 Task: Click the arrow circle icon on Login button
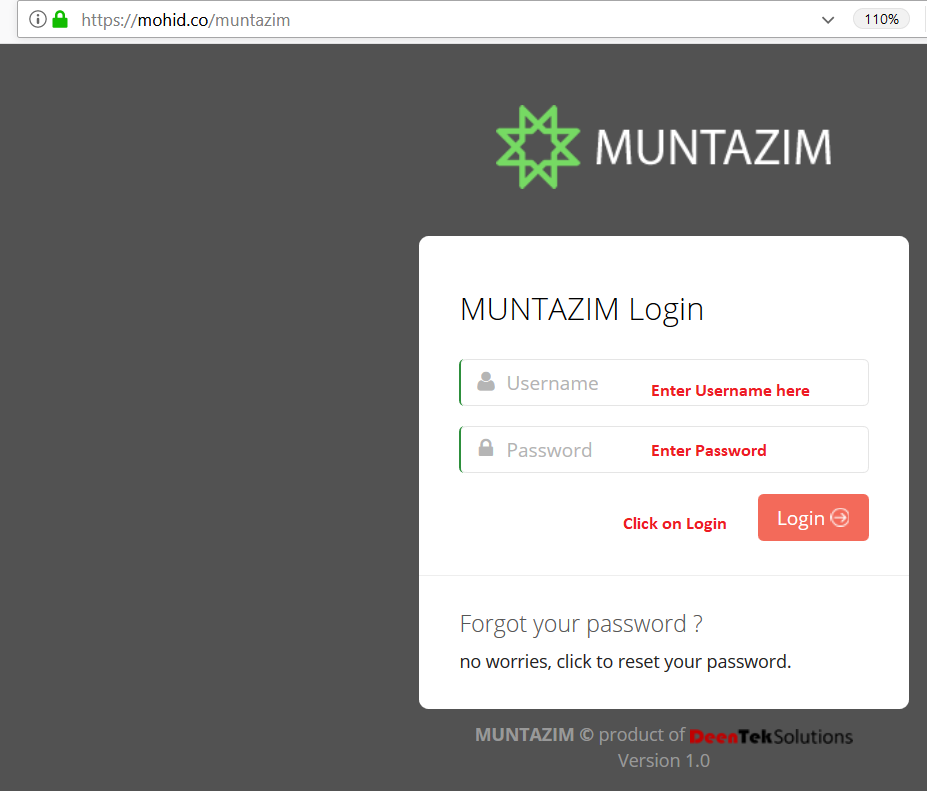pos(840,517)
